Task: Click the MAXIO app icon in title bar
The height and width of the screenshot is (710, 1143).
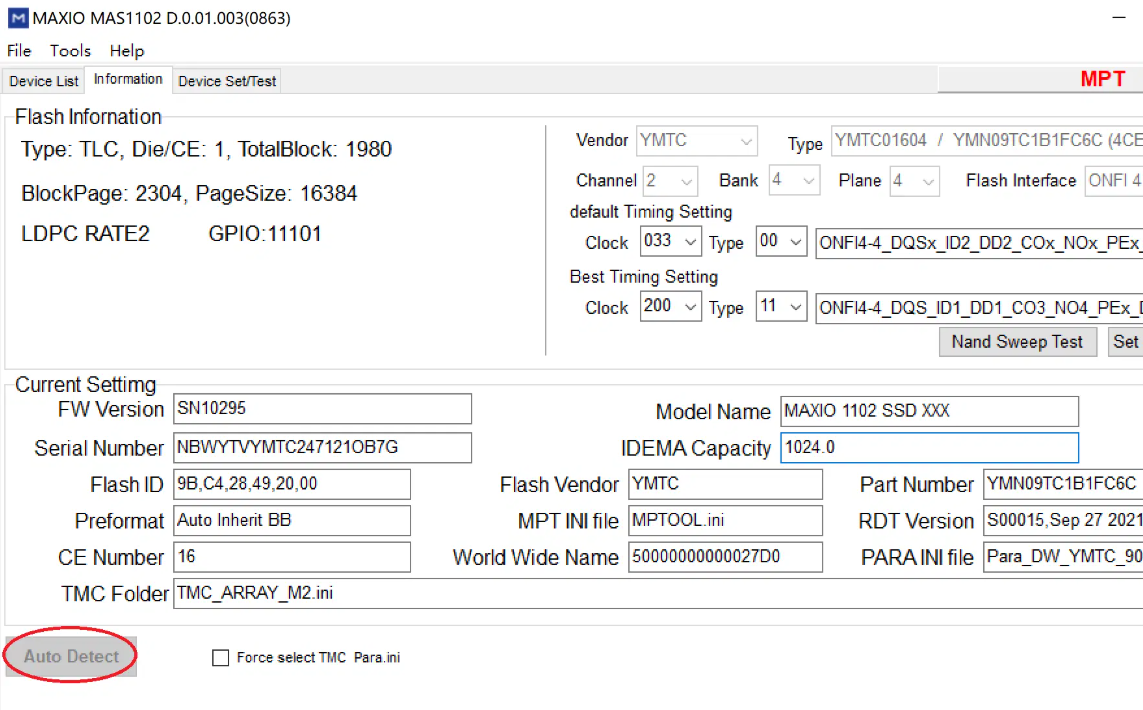Action: 17,19
